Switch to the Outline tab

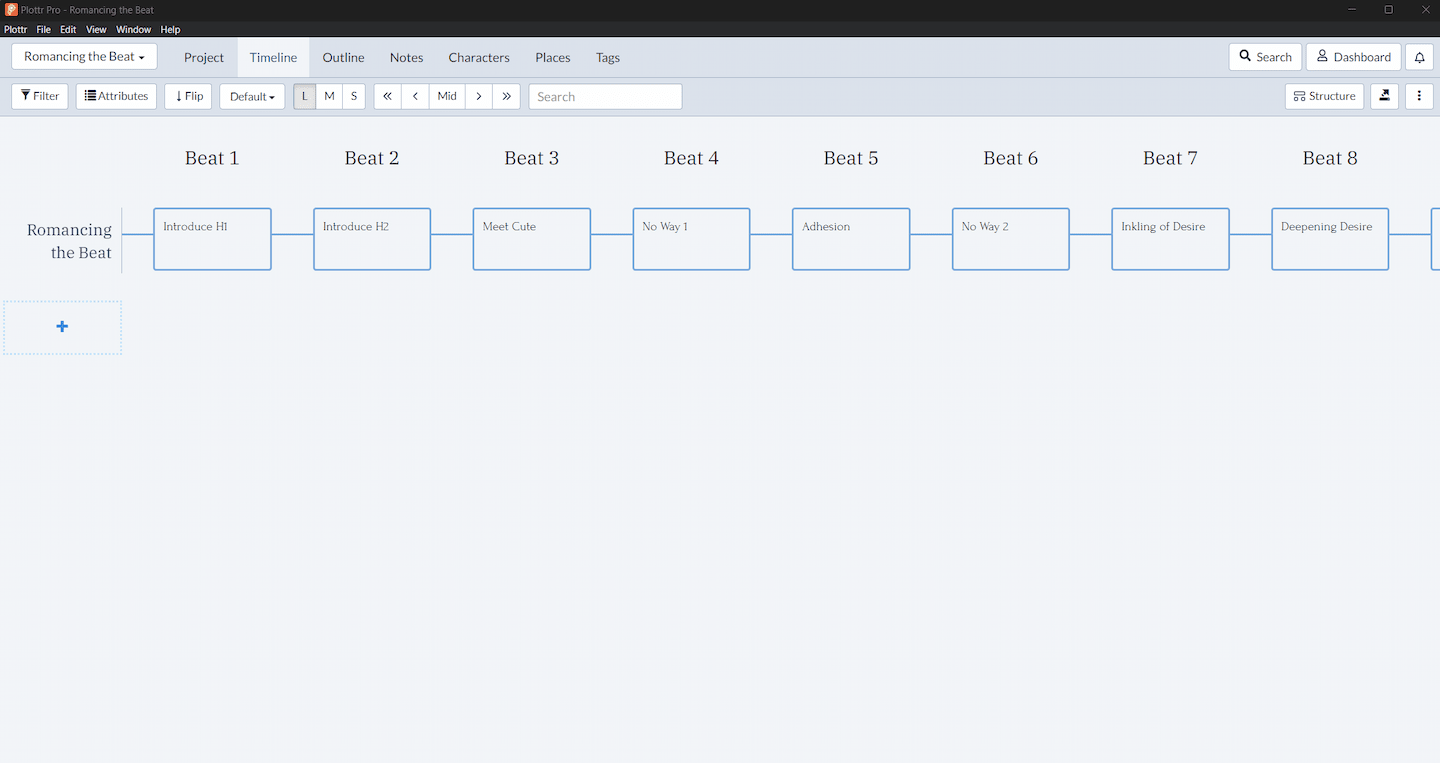pos(343,57)
